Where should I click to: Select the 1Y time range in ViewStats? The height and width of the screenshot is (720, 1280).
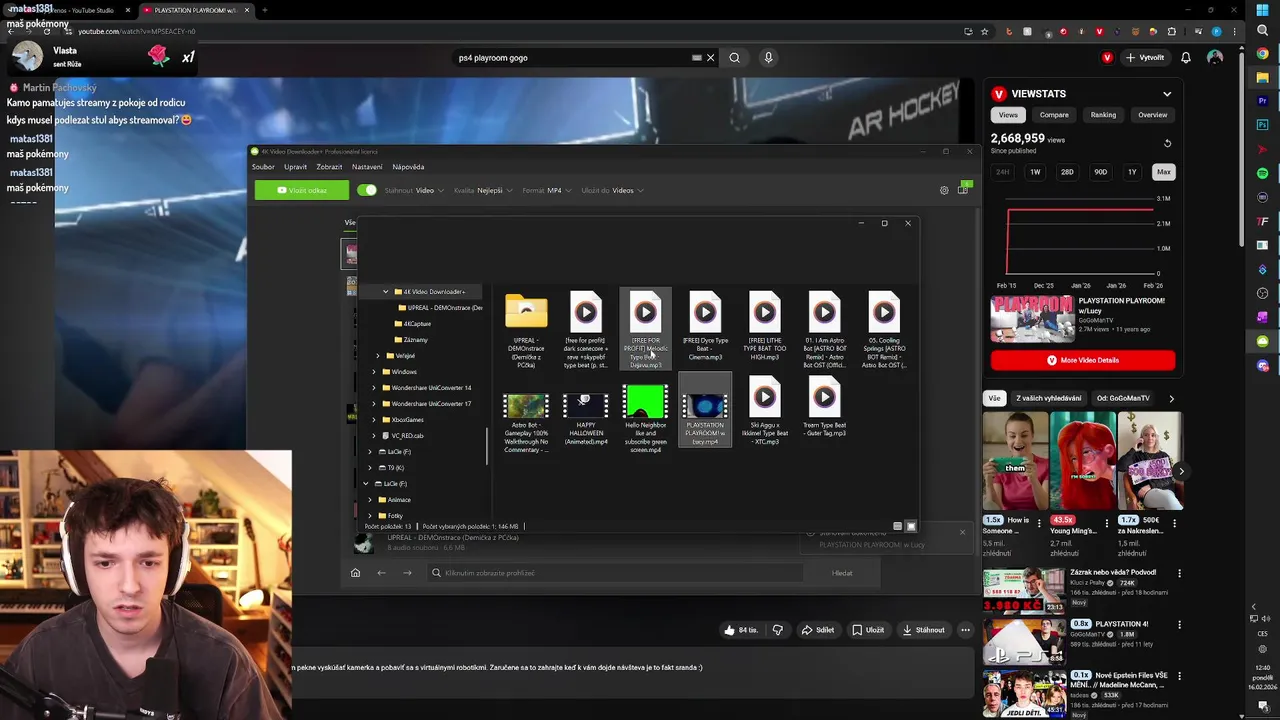1132,172
